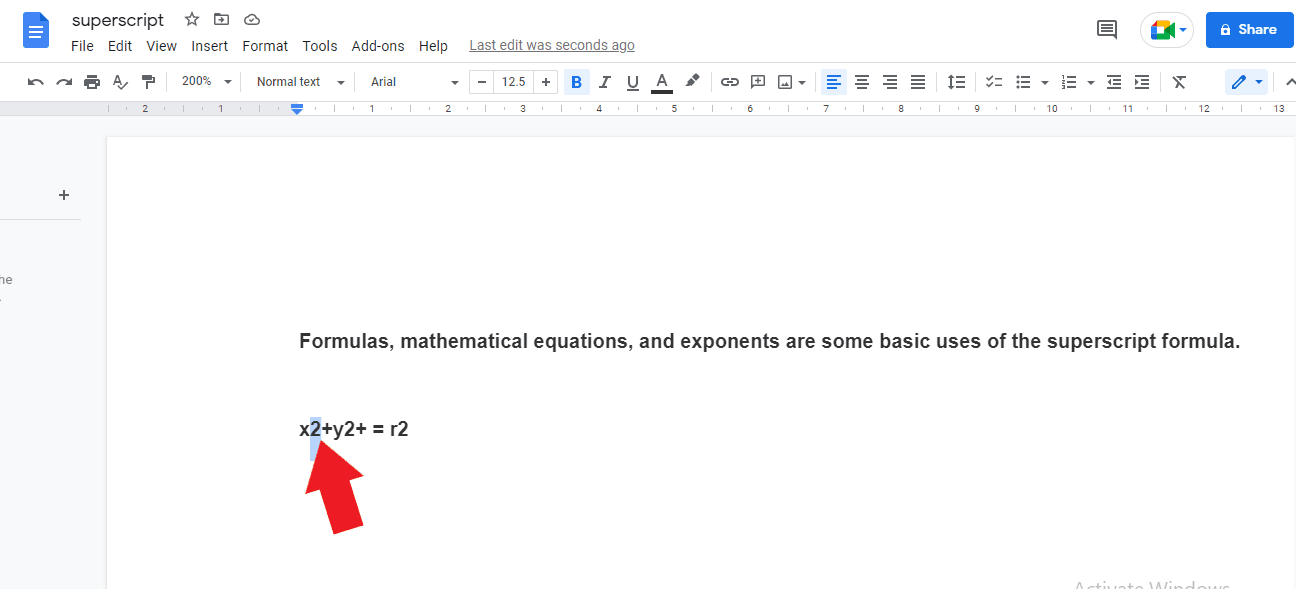Set Right align
Viewport: 1296px width, 589px height.
point(890,82)
